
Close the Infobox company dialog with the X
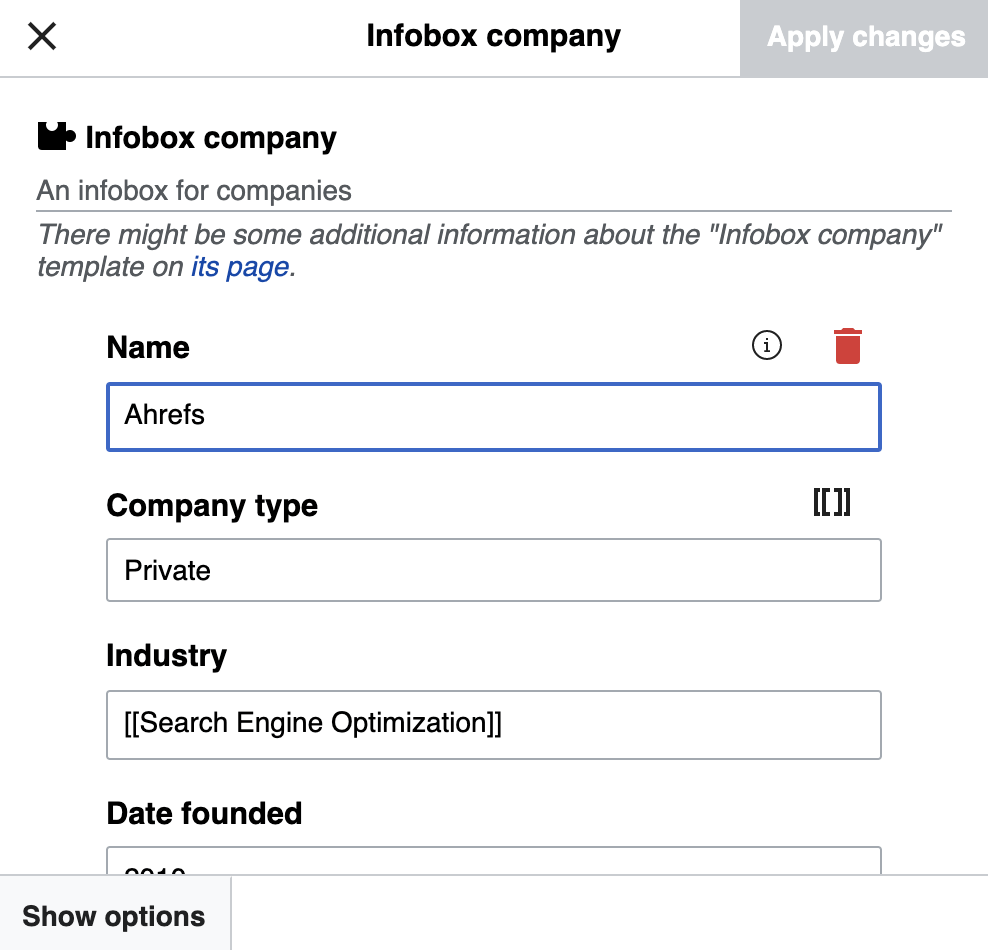41,37
